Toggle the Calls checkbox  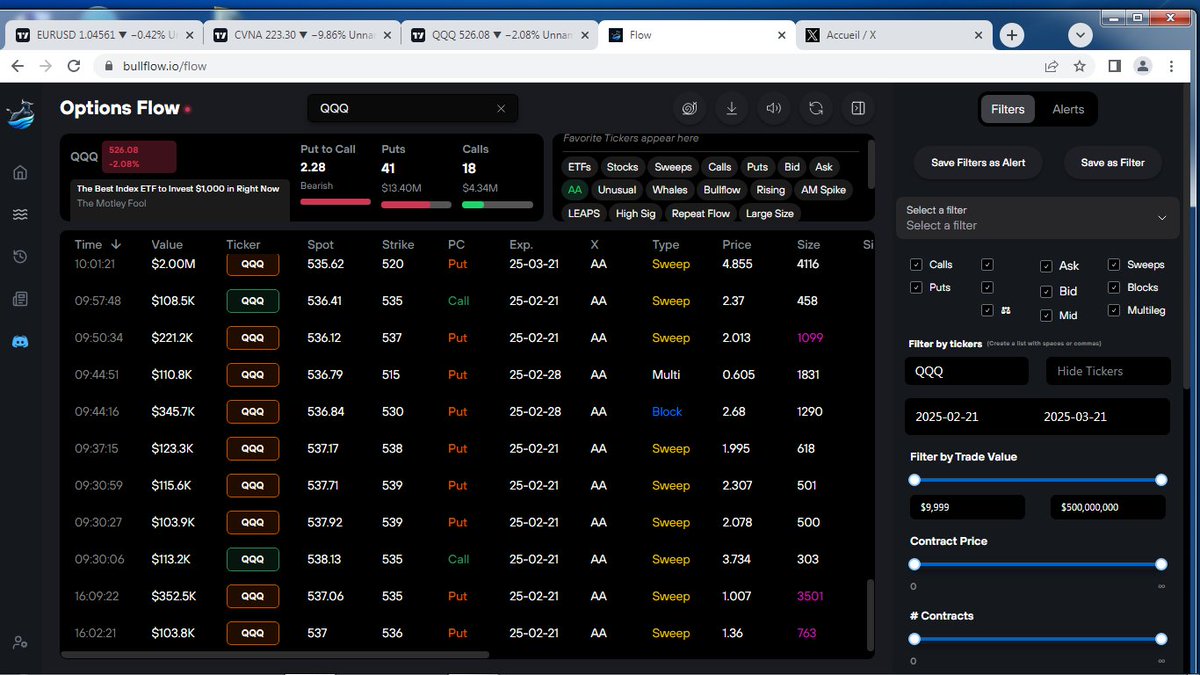click(916, 265)
